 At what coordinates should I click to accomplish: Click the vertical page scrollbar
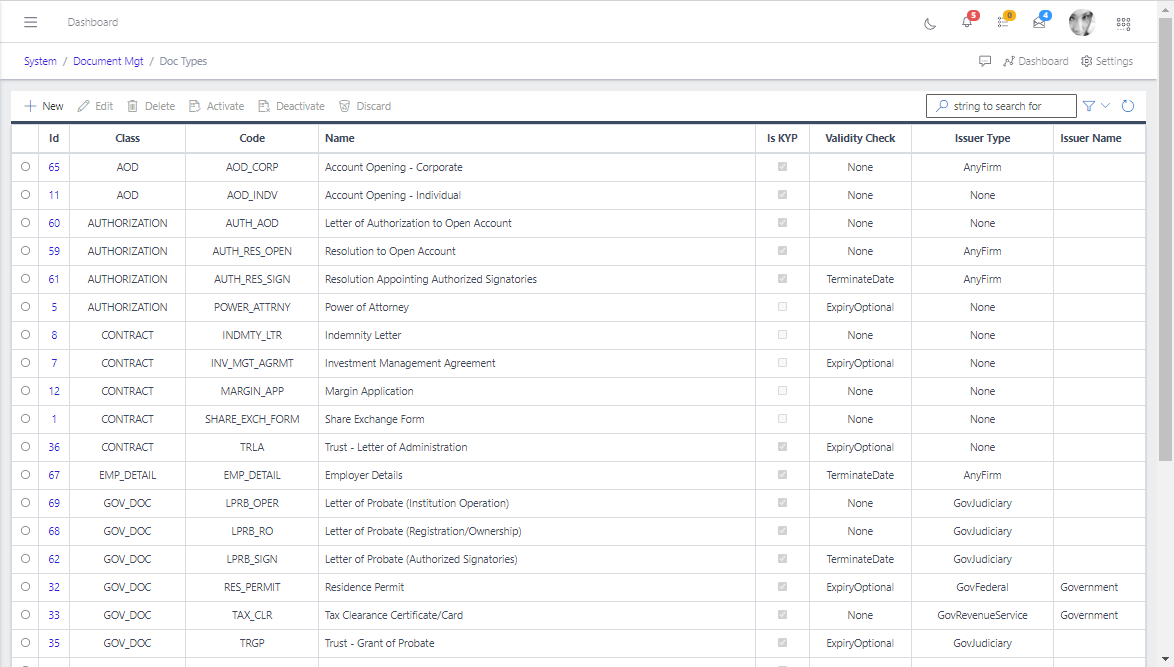click(x=1166, y=240)
